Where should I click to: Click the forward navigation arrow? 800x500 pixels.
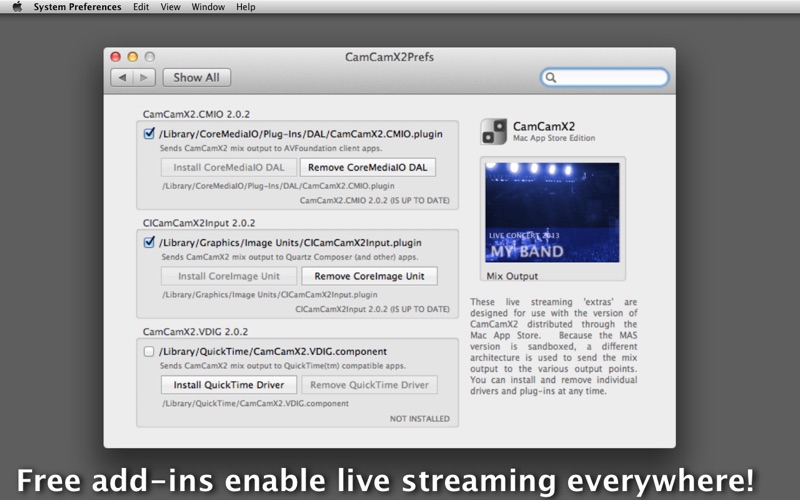(144, 78)
